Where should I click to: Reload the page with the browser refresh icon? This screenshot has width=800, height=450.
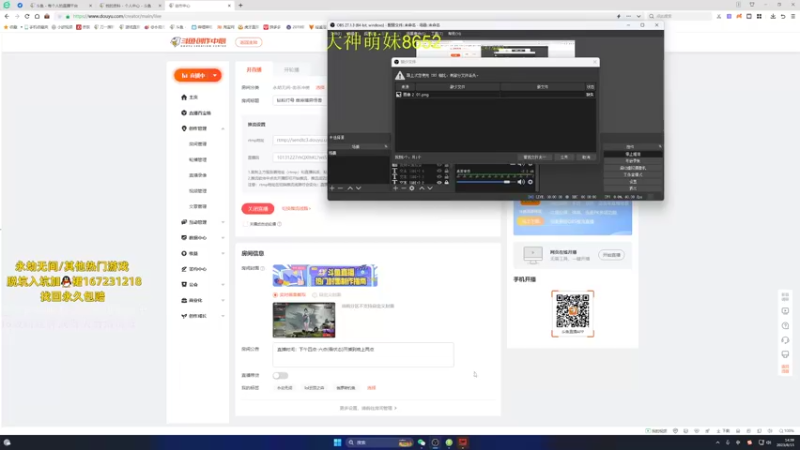27,16
